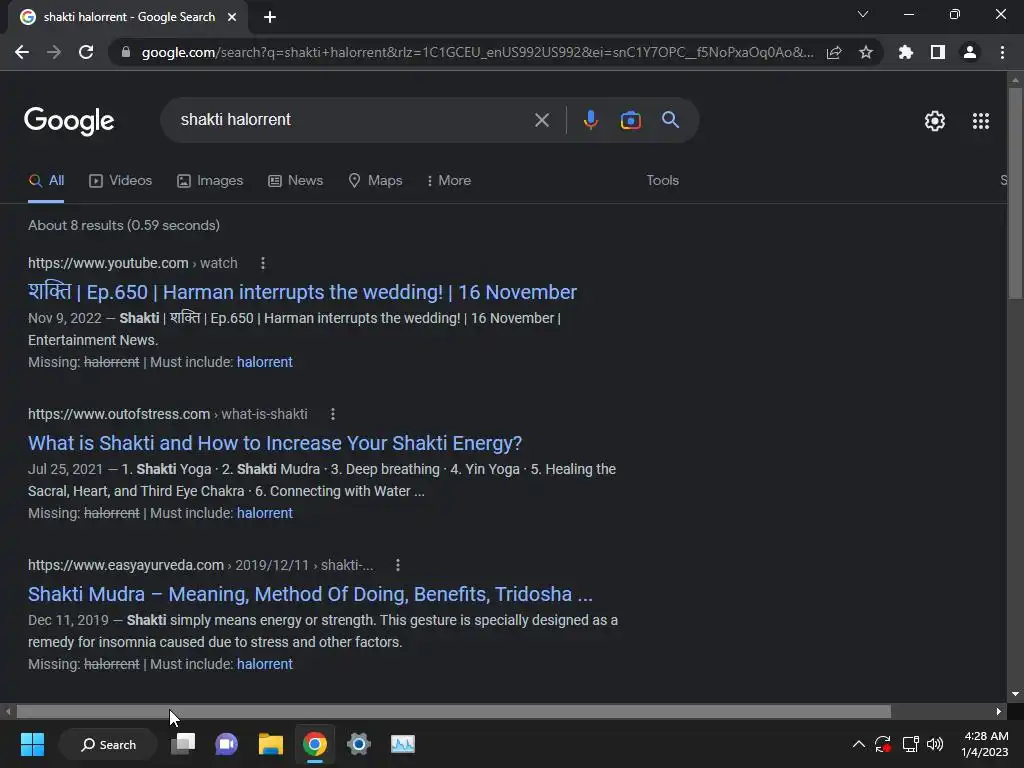Select the All results tab
The height and width of the screenshot is (768, 1024).
[x=46, y=181]
